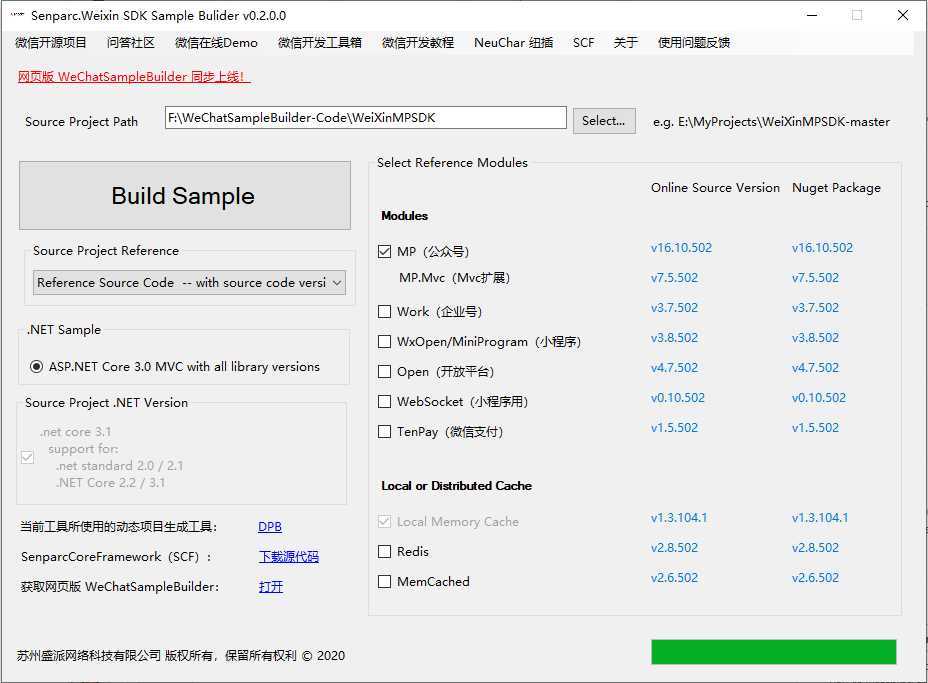Viewport: 928px width, 683px height.
Task: Open the 微信开发教程 menu
Action: (418, 43)
